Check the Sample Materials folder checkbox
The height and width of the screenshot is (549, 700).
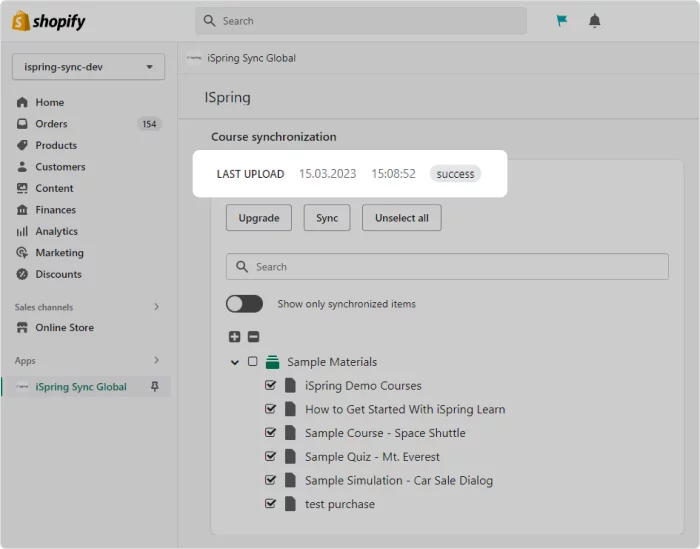click(x=252, y=361)
